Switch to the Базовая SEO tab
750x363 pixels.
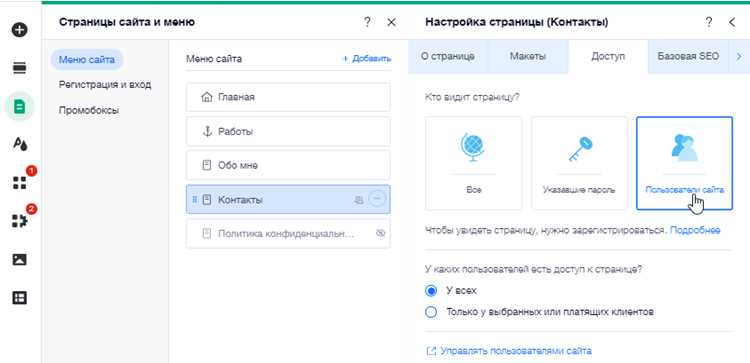688,56
